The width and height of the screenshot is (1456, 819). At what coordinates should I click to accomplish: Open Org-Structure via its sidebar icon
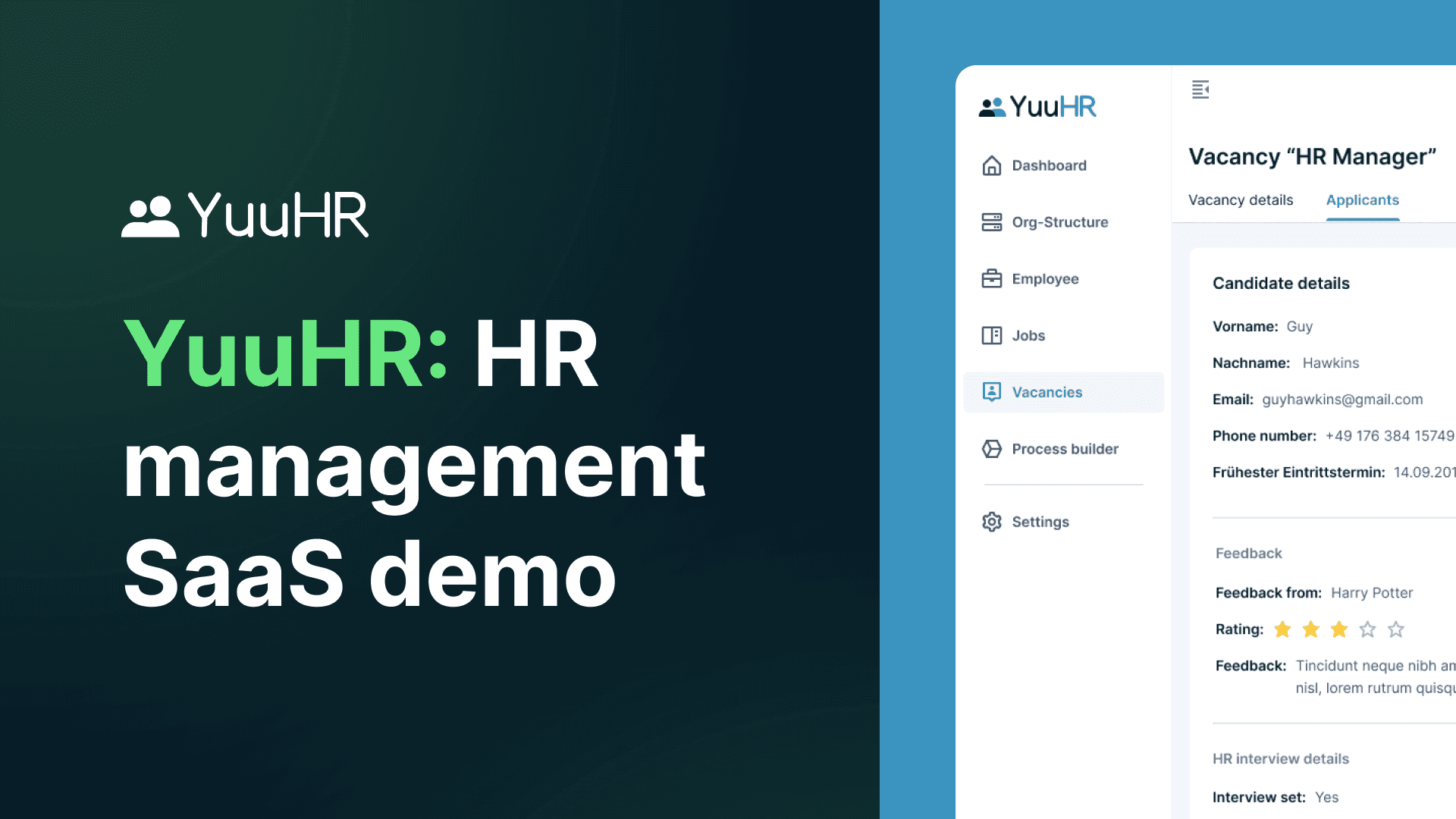click(991, 221)
